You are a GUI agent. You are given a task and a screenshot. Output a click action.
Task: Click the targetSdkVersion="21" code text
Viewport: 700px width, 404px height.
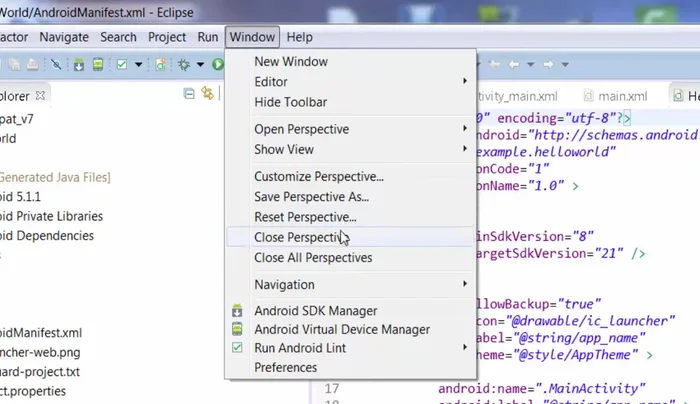[x=550, y=254]
